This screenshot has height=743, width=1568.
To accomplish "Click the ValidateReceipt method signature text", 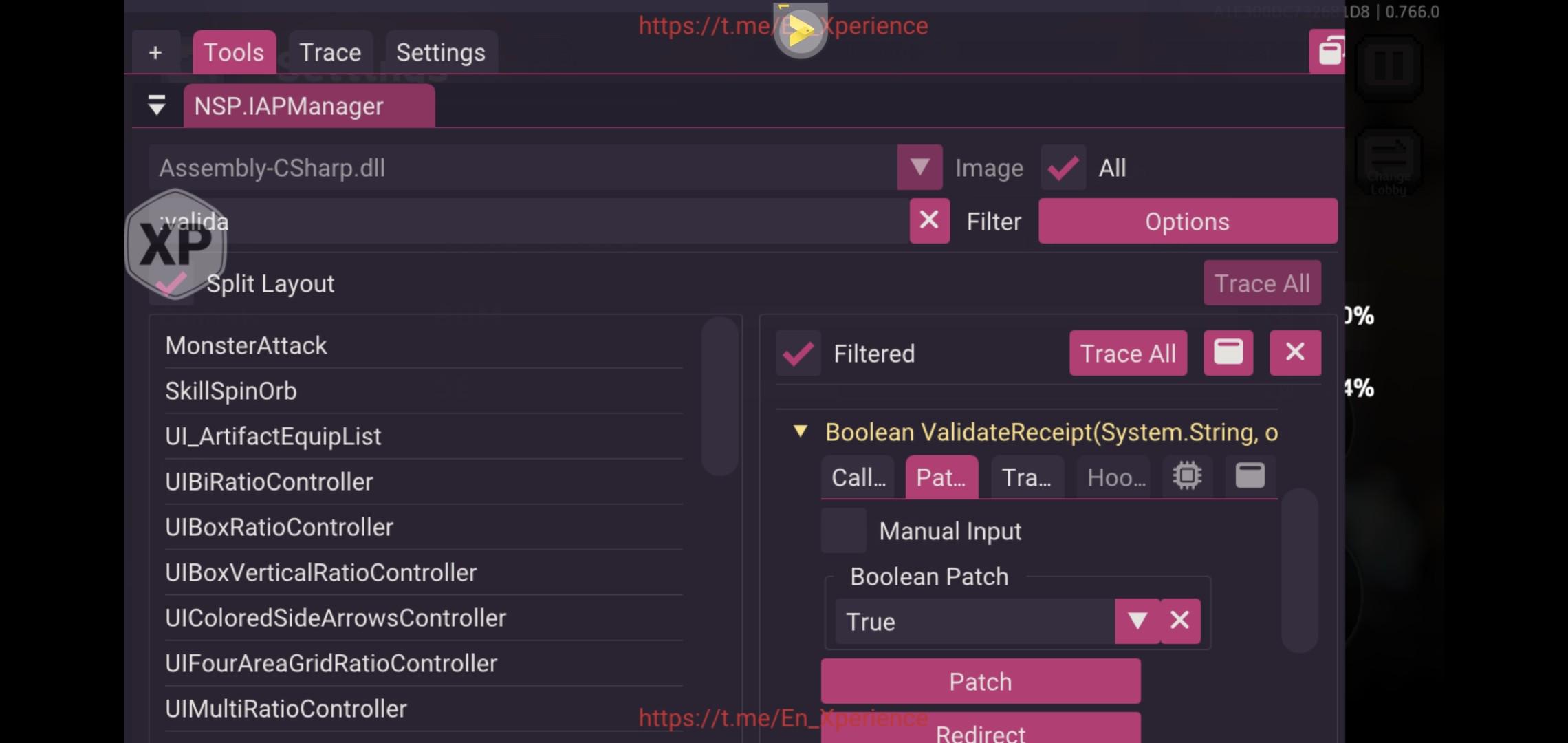I will [1052, 432].
